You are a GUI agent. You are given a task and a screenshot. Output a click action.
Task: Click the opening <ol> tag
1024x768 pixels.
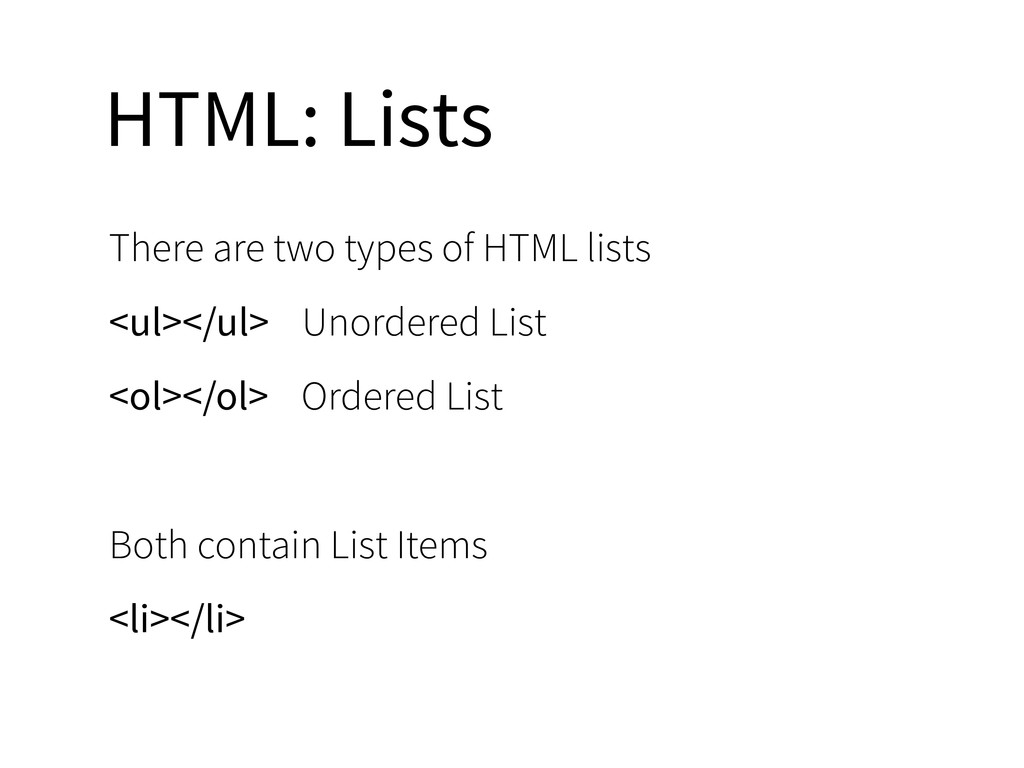point(143,397)
